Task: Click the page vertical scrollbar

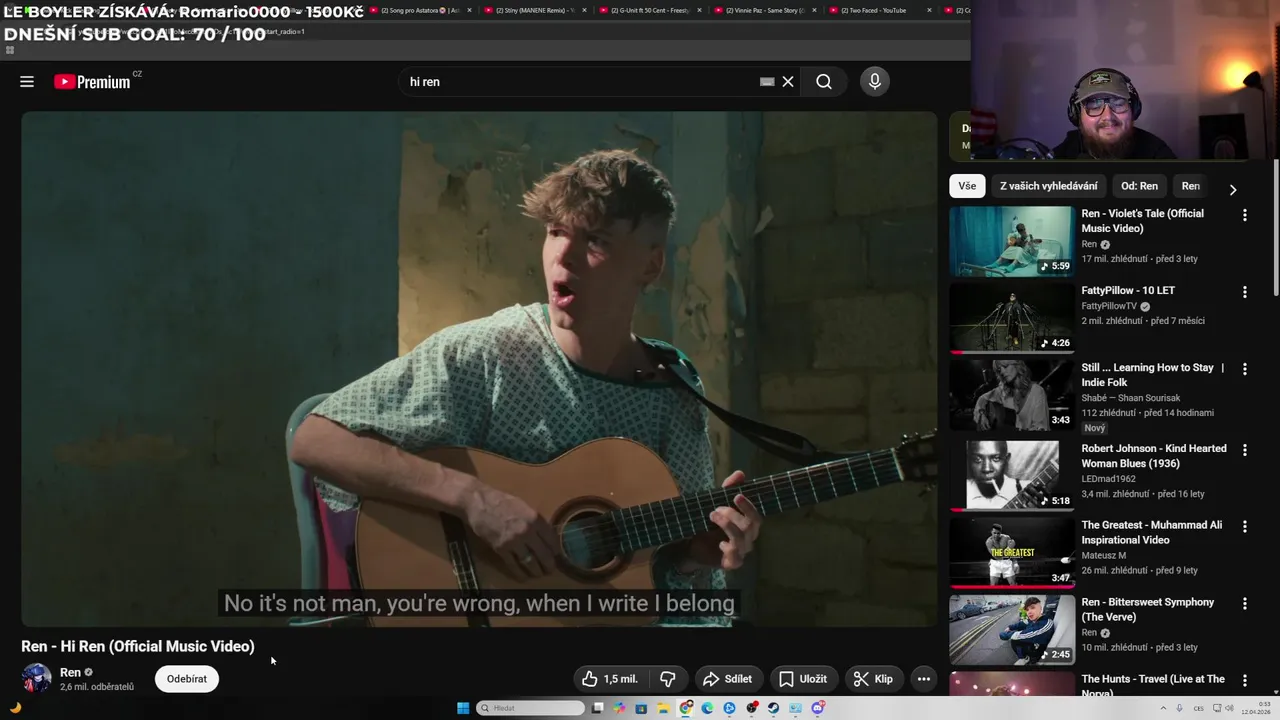Action: tap(1275, 228)
